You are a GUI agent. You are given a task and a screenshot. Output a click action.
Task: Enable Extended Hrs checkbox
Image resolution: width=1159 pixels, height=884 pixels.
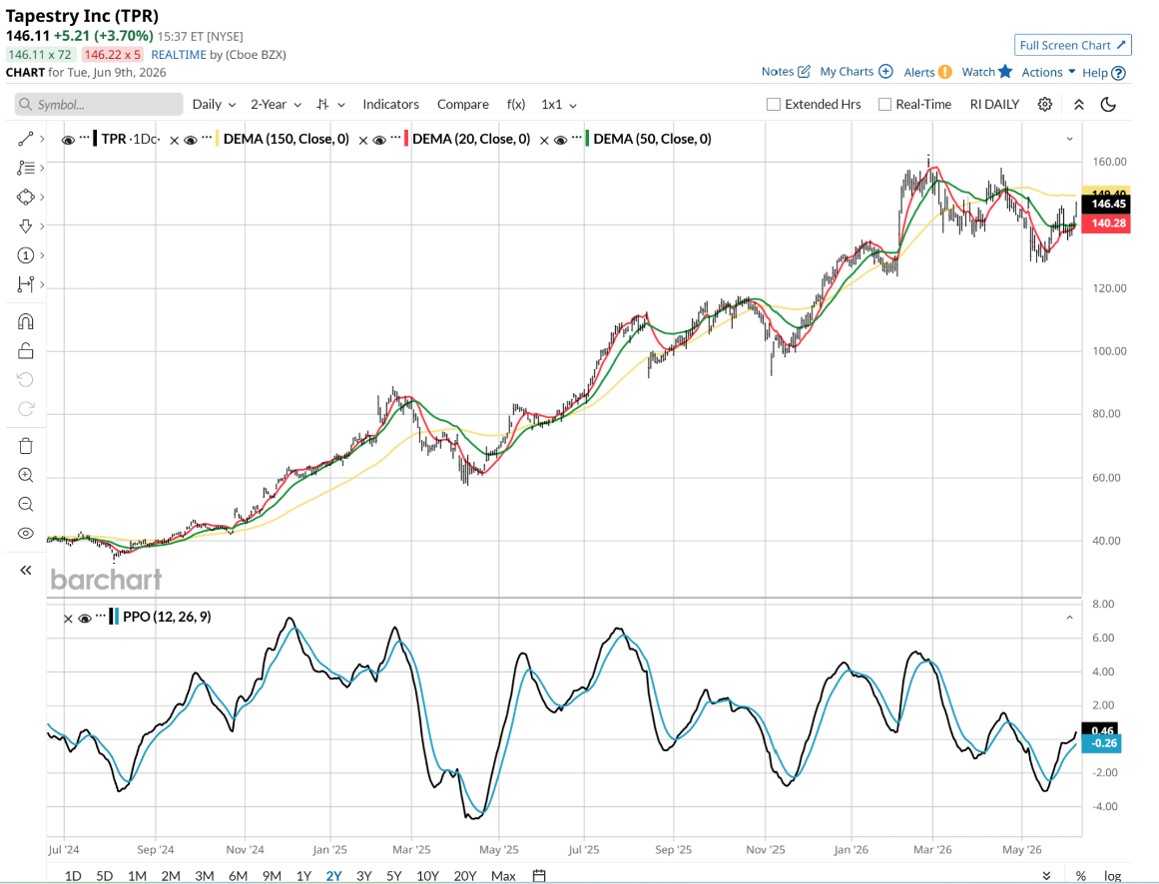pyautogui.click(x=773, y=104)
